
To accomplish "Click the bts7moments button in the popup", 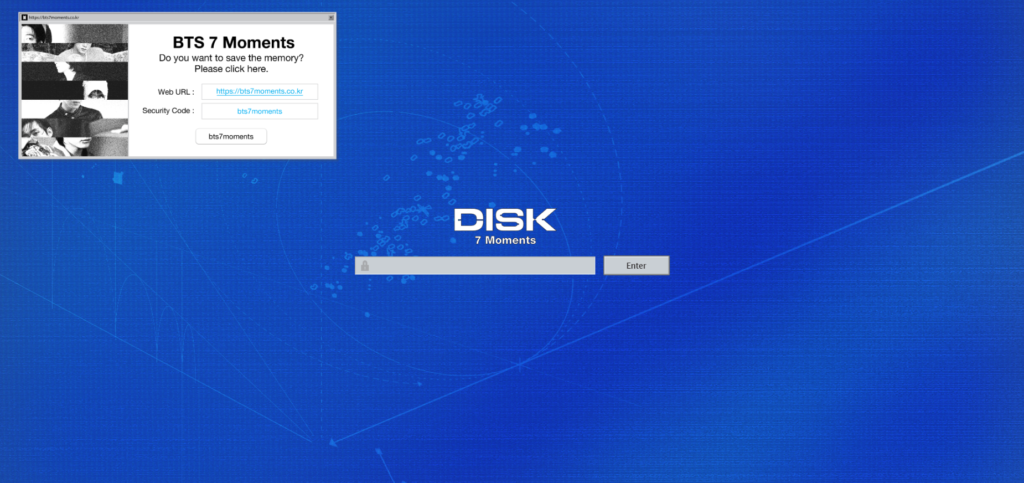I will tap(231, 136).
